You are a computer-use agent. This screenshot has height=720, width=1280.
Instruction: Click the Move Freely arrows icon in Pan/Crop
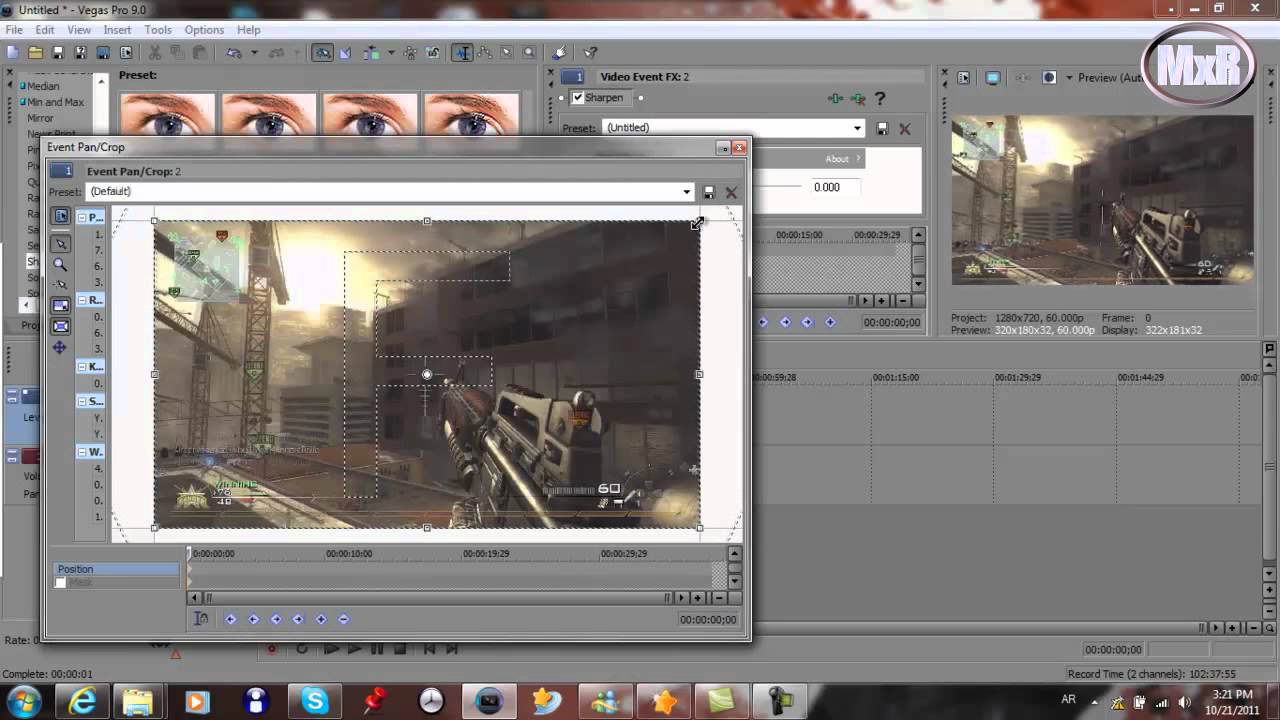[60, 347]
